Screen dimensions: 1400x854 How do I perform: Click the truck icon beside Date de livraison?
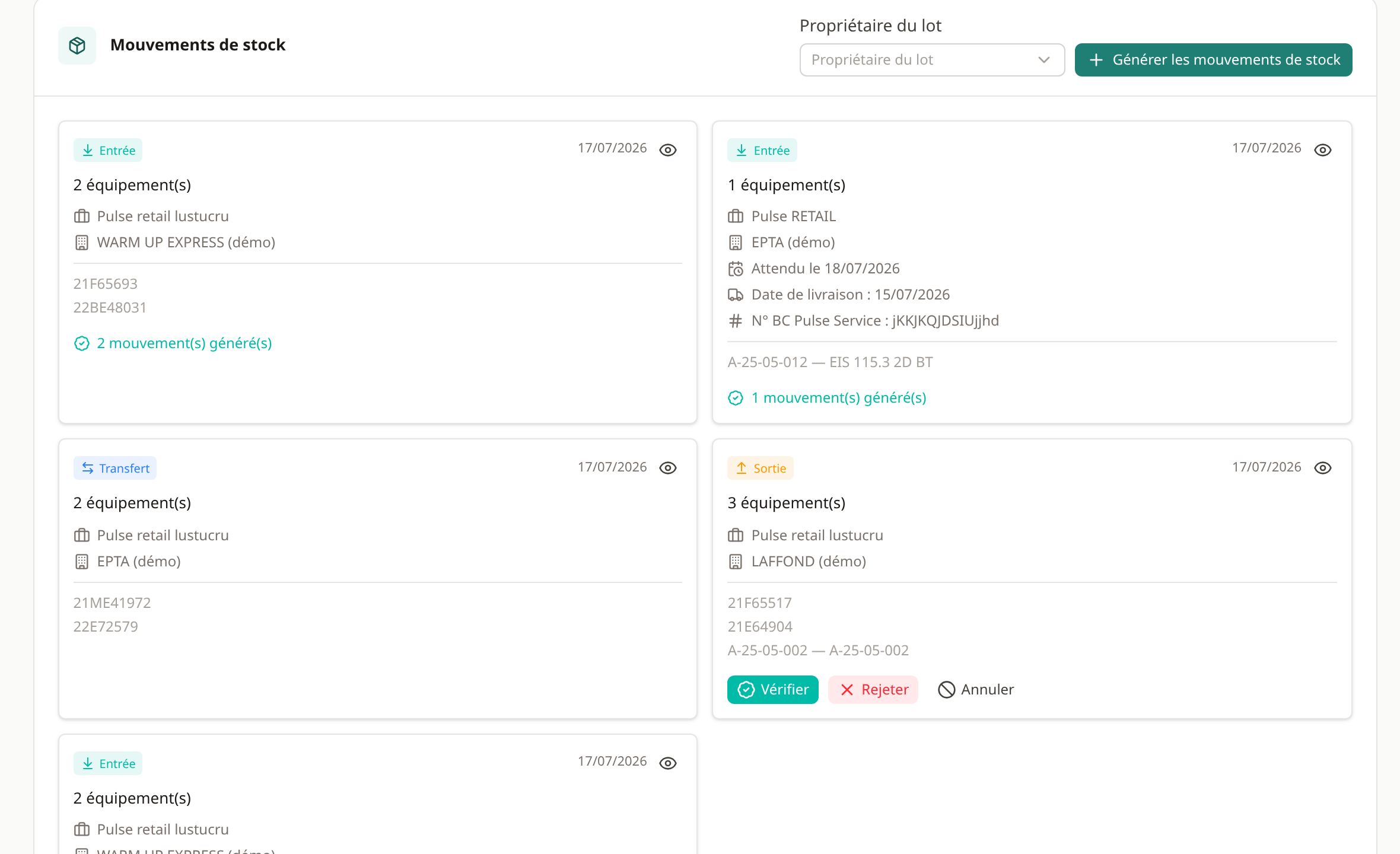tap(736, 295)
